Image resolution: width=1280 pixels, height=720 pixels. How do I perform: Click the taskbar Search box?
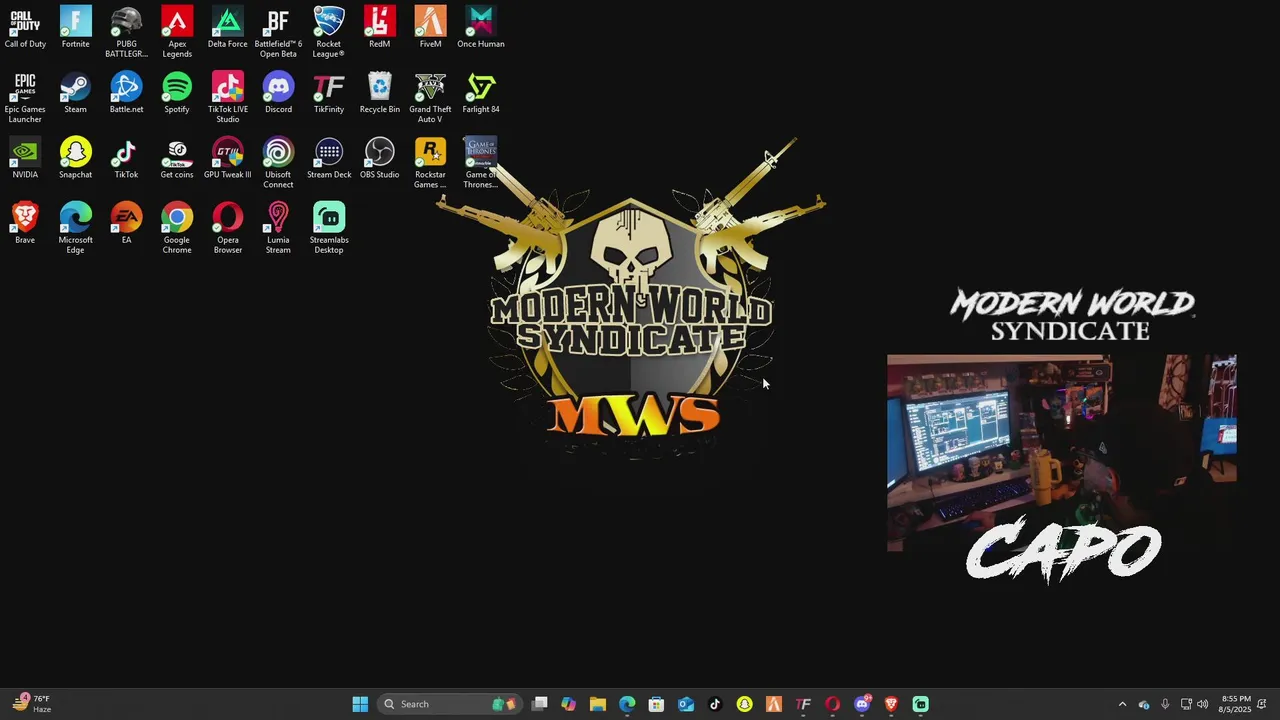pyautogui.click(x=448, y=704)
